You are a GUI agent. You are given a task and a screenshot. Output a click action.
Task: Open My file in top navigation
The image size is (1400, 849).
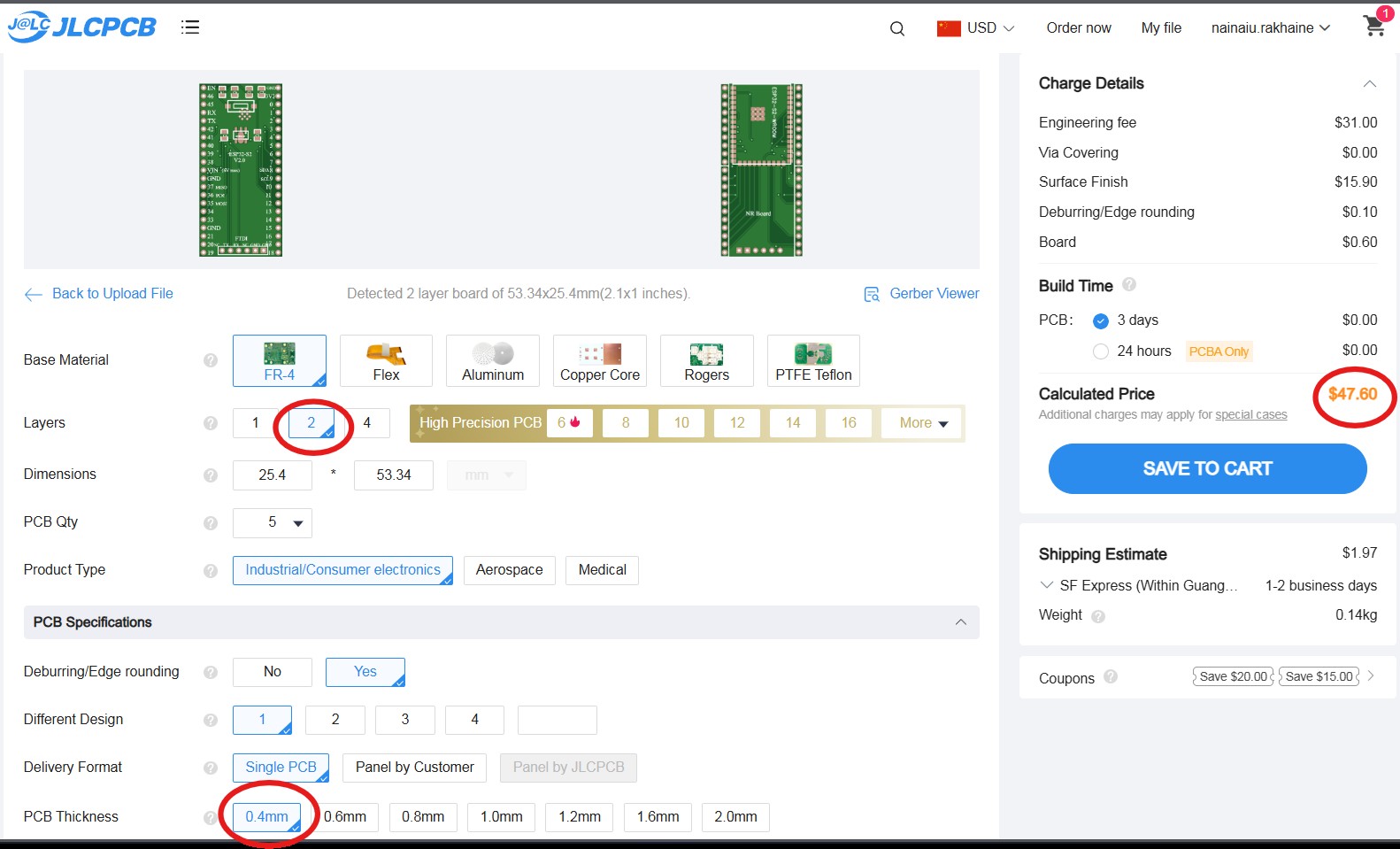point(1161,28)
